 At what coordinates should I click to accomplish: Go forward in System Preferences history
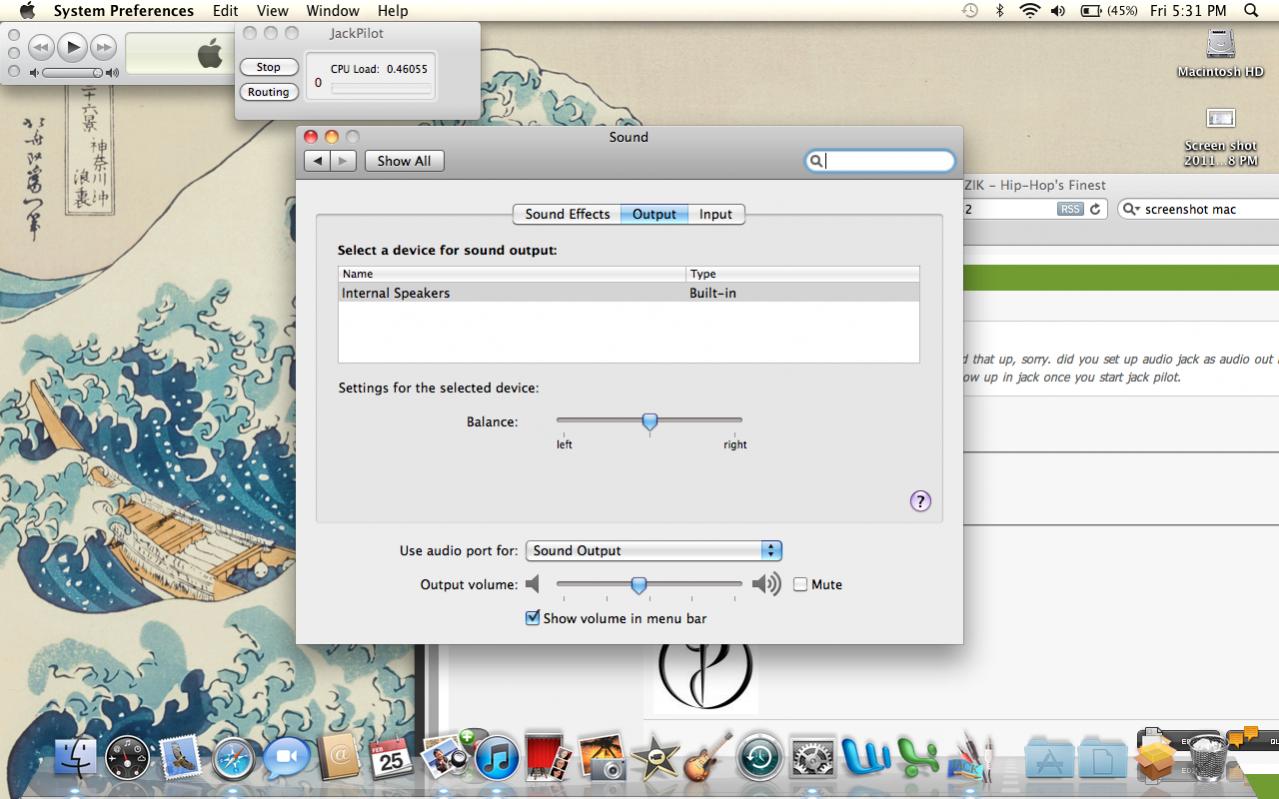[343, 161]
